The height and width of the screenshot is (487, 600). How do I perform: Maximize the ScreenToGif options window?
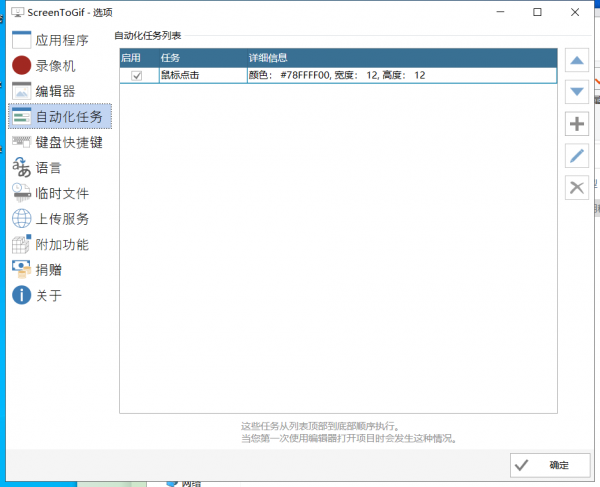537,12
